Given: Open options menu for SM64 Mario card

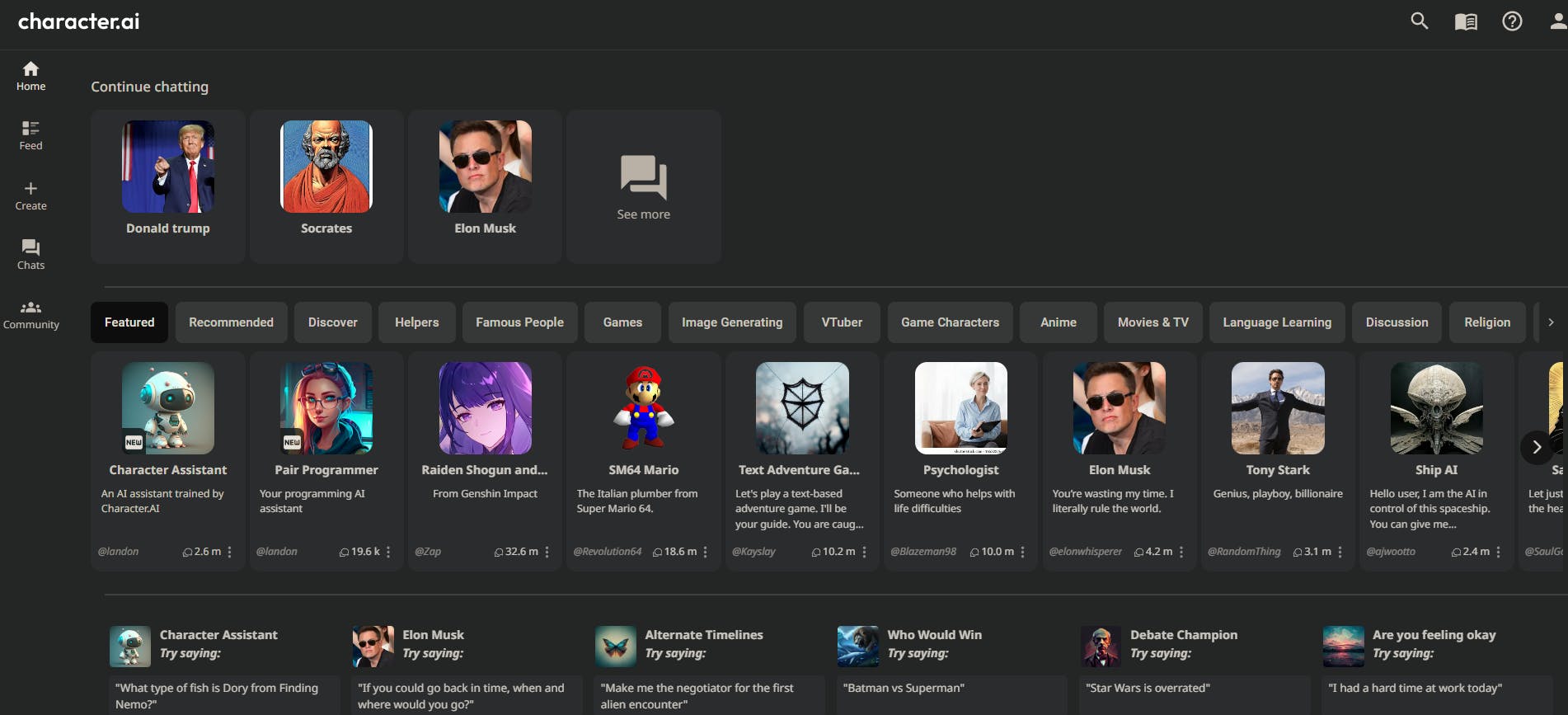Looking at the screenshot, I should pyautogui.click(x=706, y=552).
